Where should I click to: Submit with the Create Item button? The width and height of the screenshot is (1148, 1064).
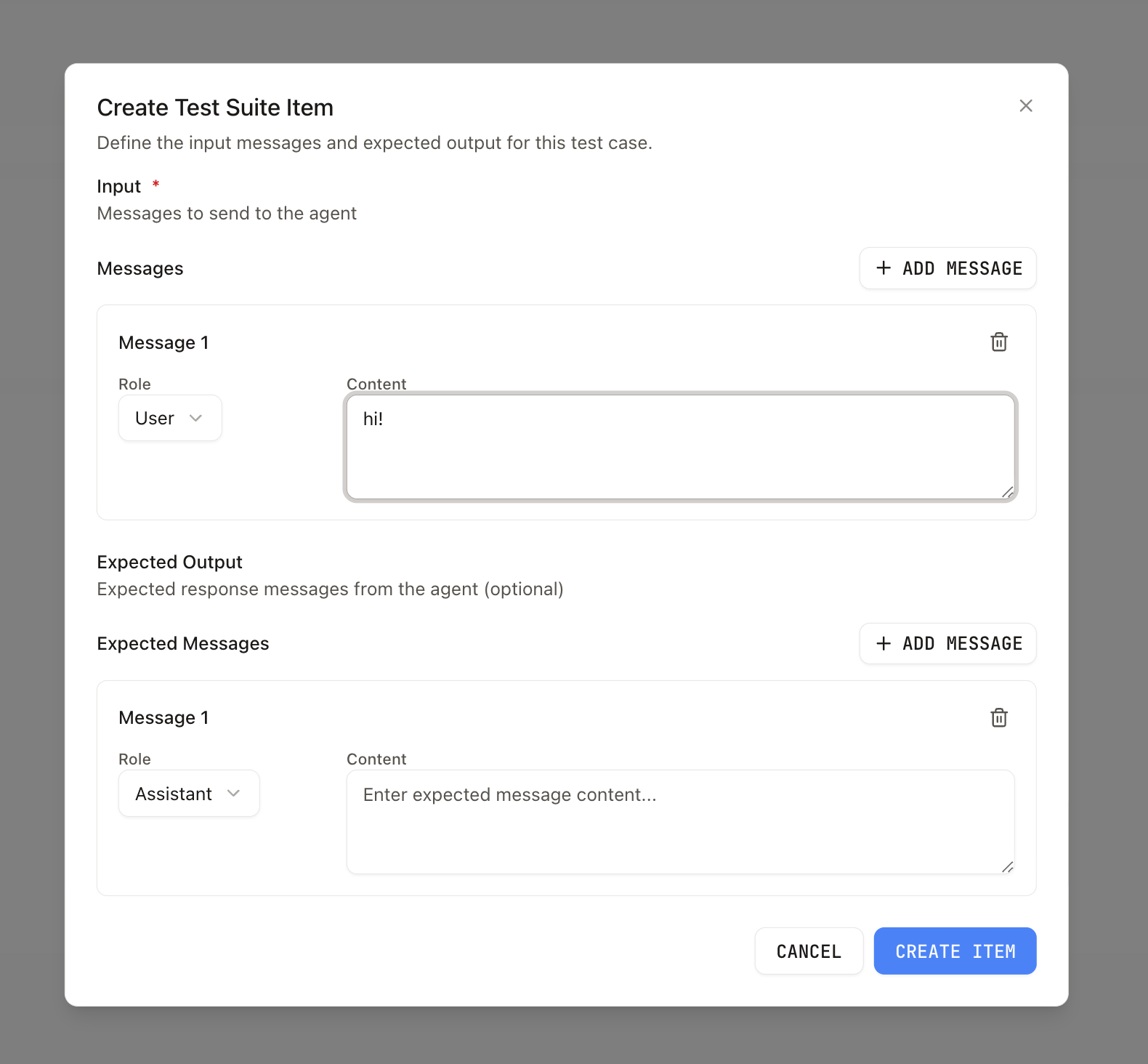[954, 951]
